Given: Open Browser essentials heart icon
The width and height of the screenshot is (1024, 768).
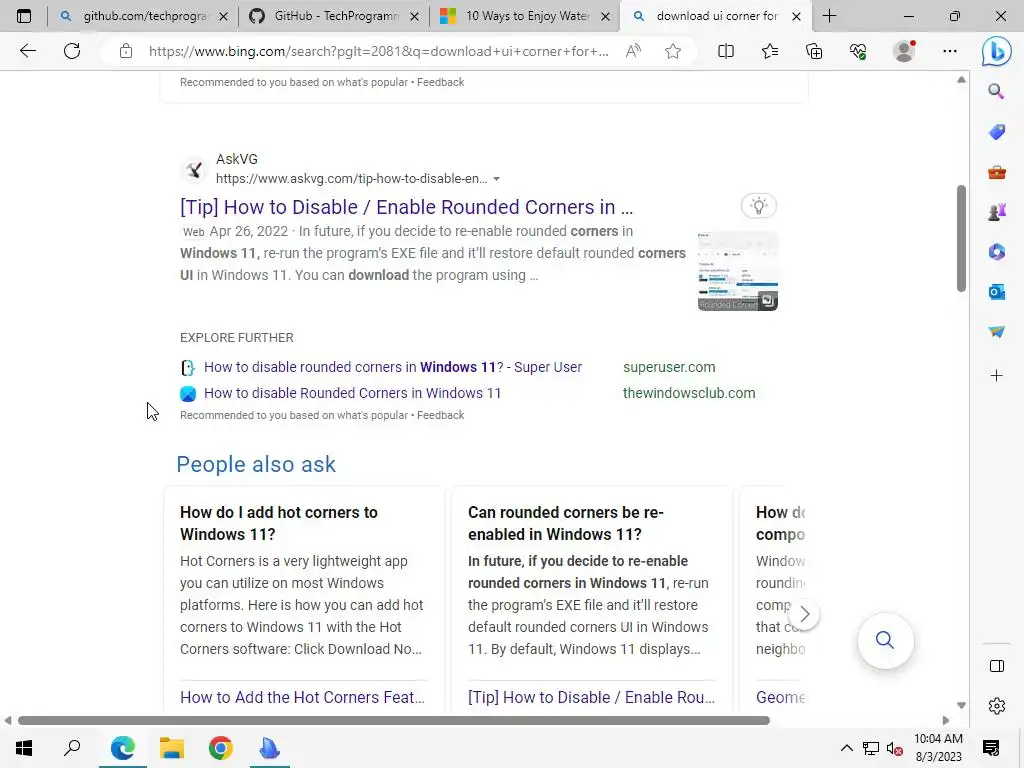Looking at the screenshot, I should (858, 51).
